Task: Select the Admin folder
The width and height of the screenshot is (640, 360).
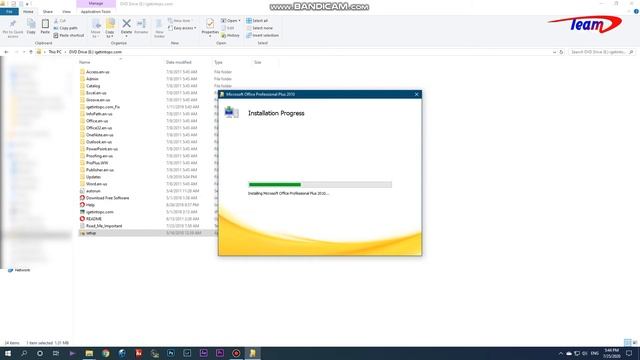Action: [x=92, y=79]
